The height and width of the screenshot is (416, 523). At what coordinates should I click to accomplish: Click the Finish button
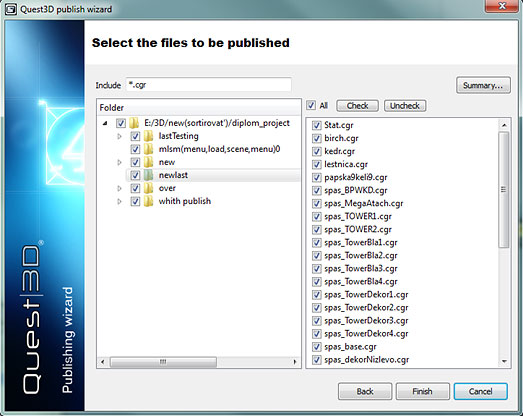[423, 391]
